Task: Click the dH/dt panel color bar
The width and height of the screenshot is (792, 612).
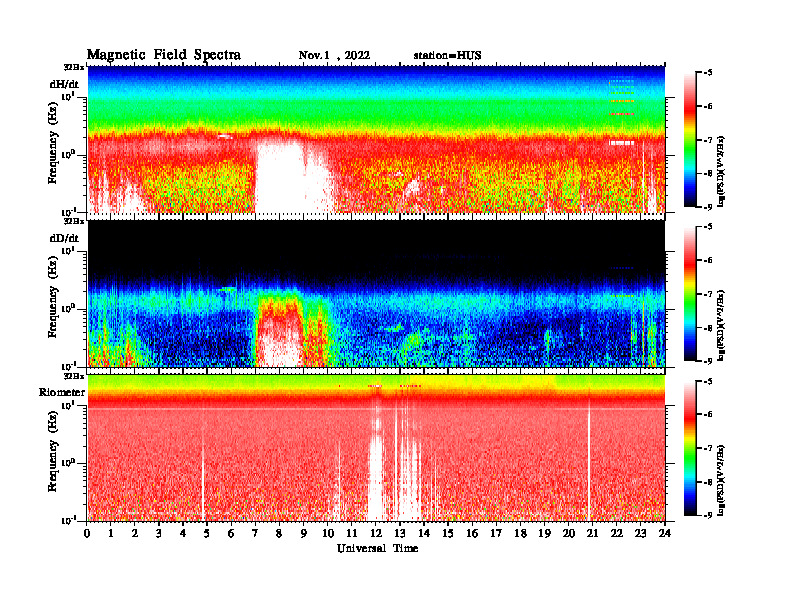Action: 690,140
